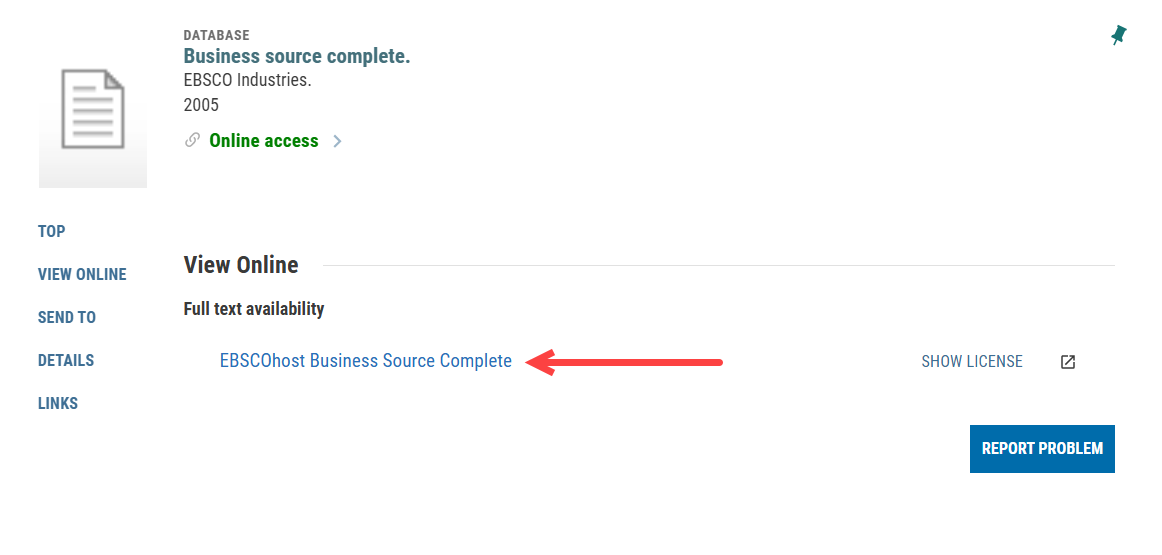Viewport: 1162px width, 555px height.
Task: Click the publication year 2005
Action: pos(201,105)
